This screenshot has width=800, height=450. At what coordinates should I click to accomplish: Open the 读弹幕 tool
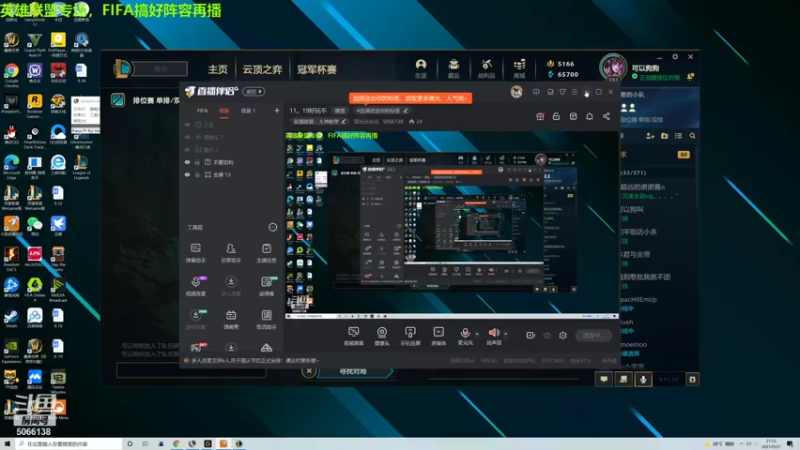[x=266, y=286]
